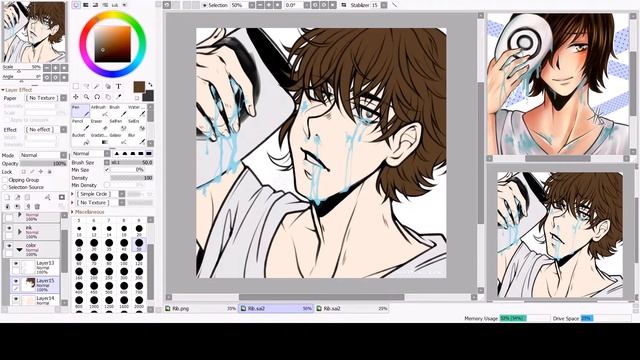Screen dimensions: 640x360
Task: Select the Move tool
Action: (76, 97)
